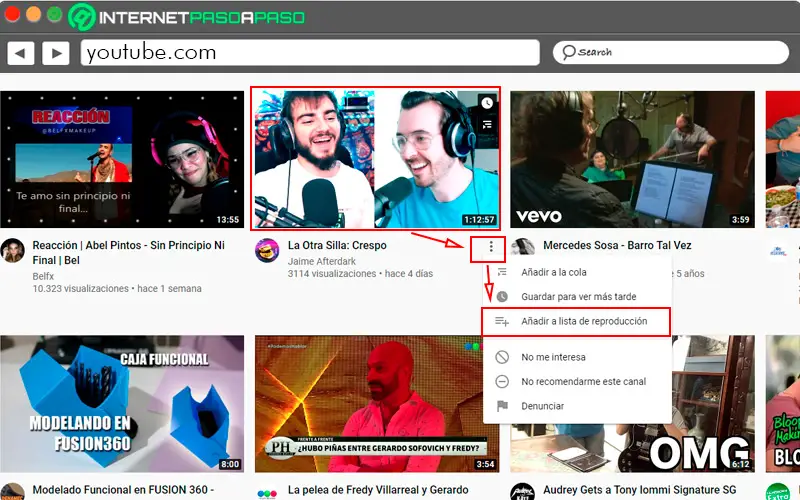Click into the Search field

(670, 52)
